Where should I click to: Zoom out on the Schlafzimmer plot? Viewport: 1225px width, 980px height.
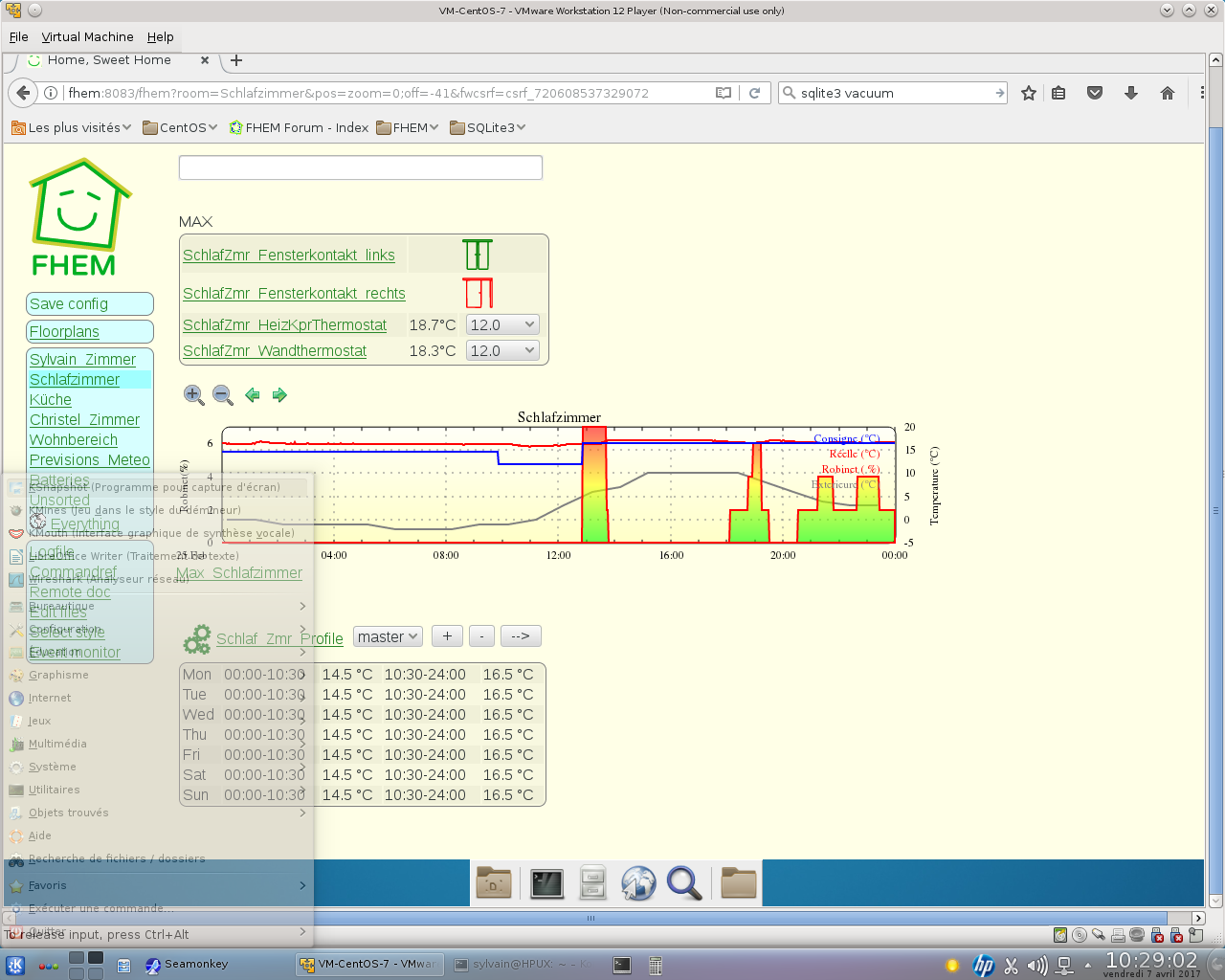(x=223, y=394)
